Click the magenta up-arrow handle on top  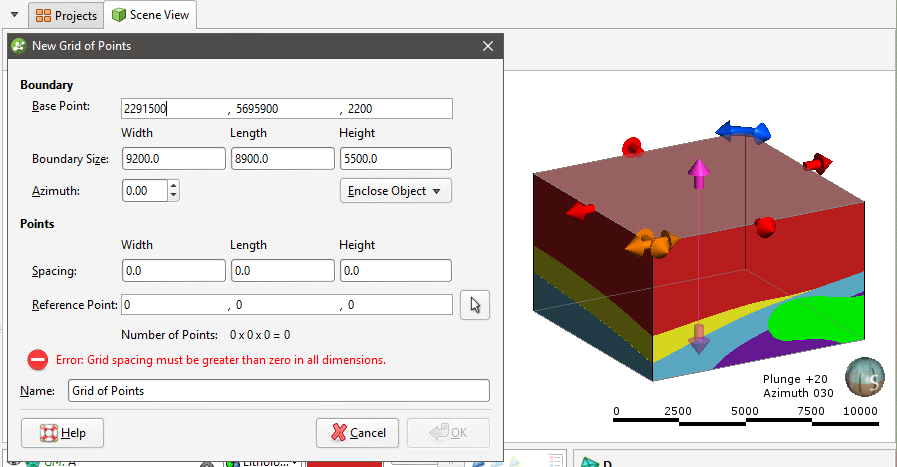[x=699, y=171]
